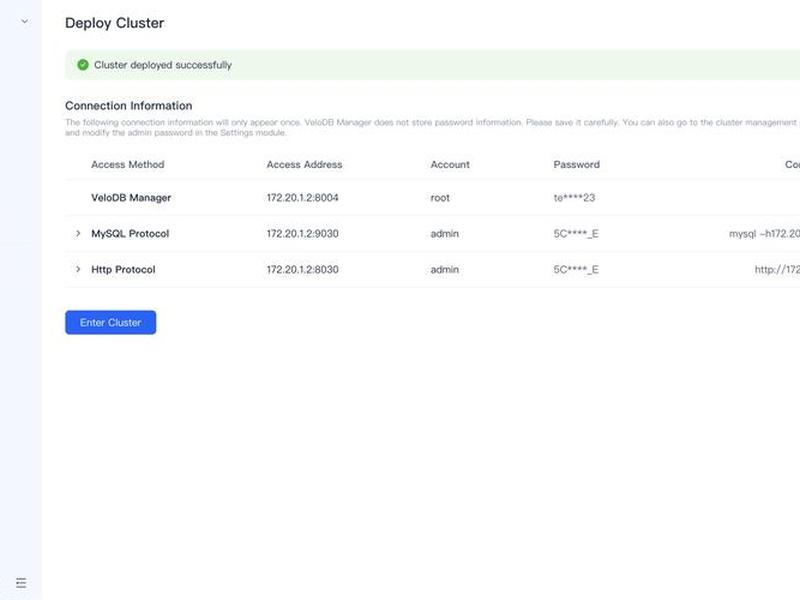Select the Http Protocol label

(x=123, y=269)
